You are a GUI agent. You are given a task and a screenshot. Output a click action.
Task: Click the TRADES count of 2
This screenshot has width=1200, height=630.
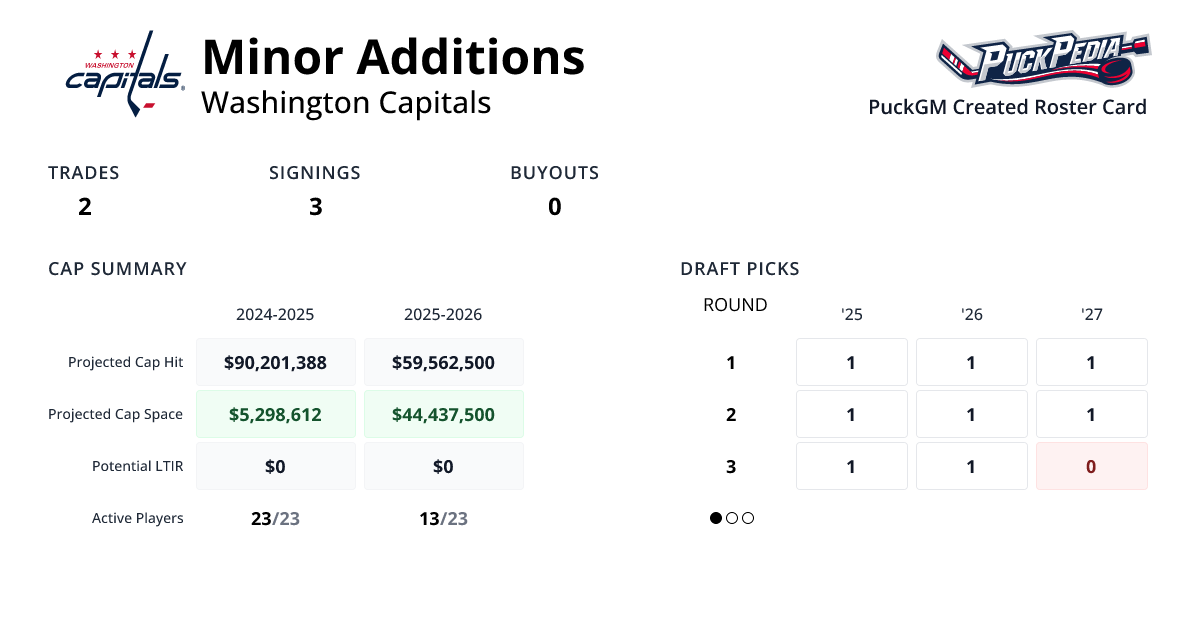(x=85, y=207)
